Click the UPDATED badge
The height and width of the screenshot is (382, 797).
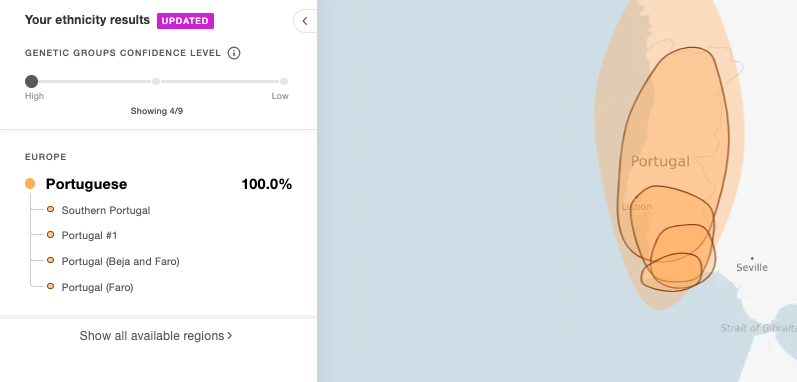186,21
